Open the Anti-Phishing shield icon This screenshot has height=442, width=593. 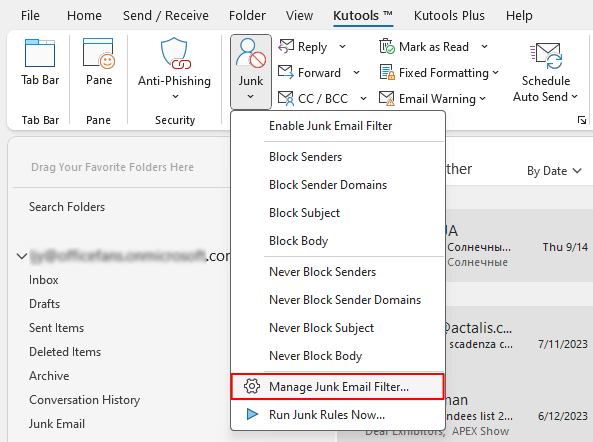[175, 53]
